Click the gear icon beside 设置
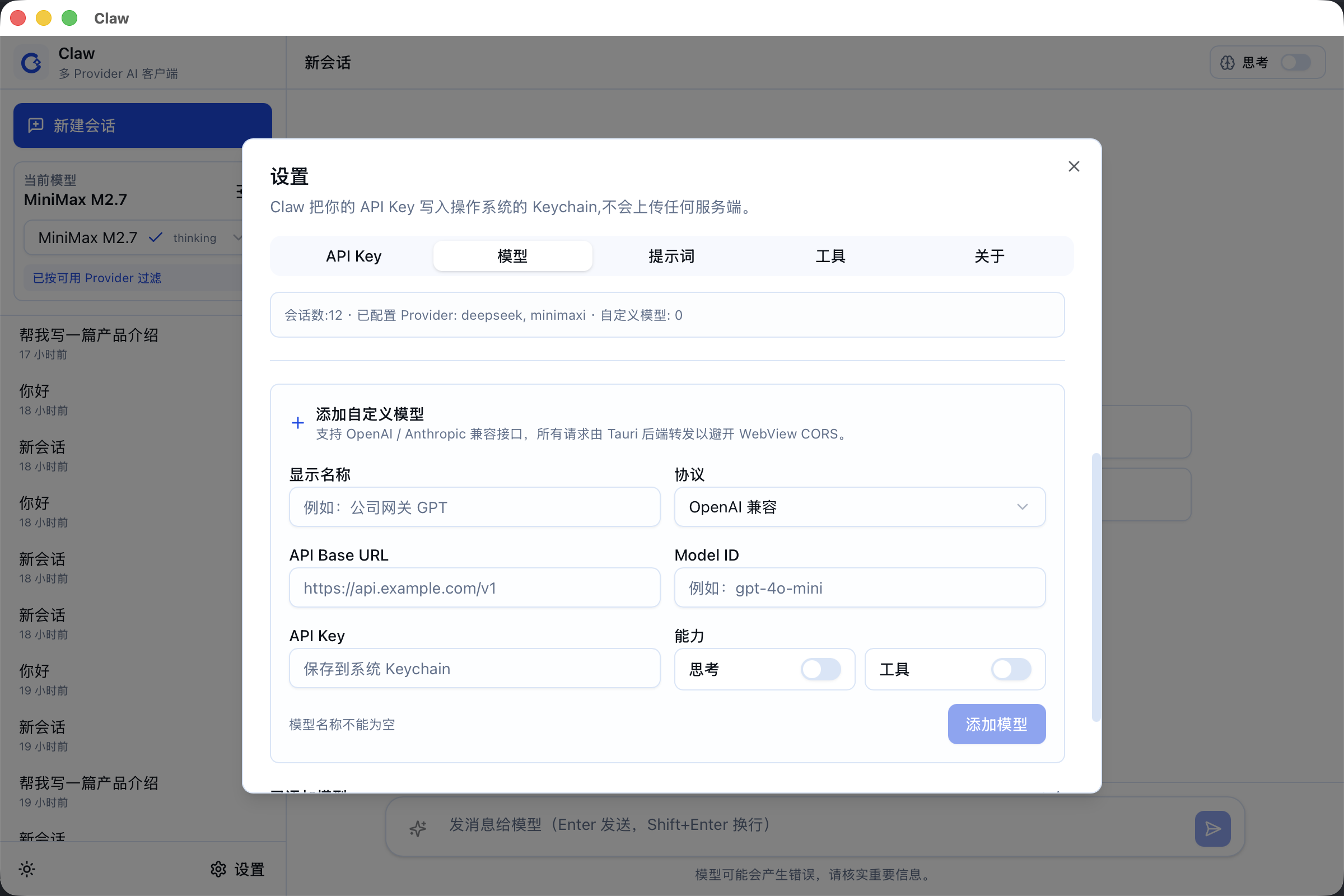 click(218, 869)
